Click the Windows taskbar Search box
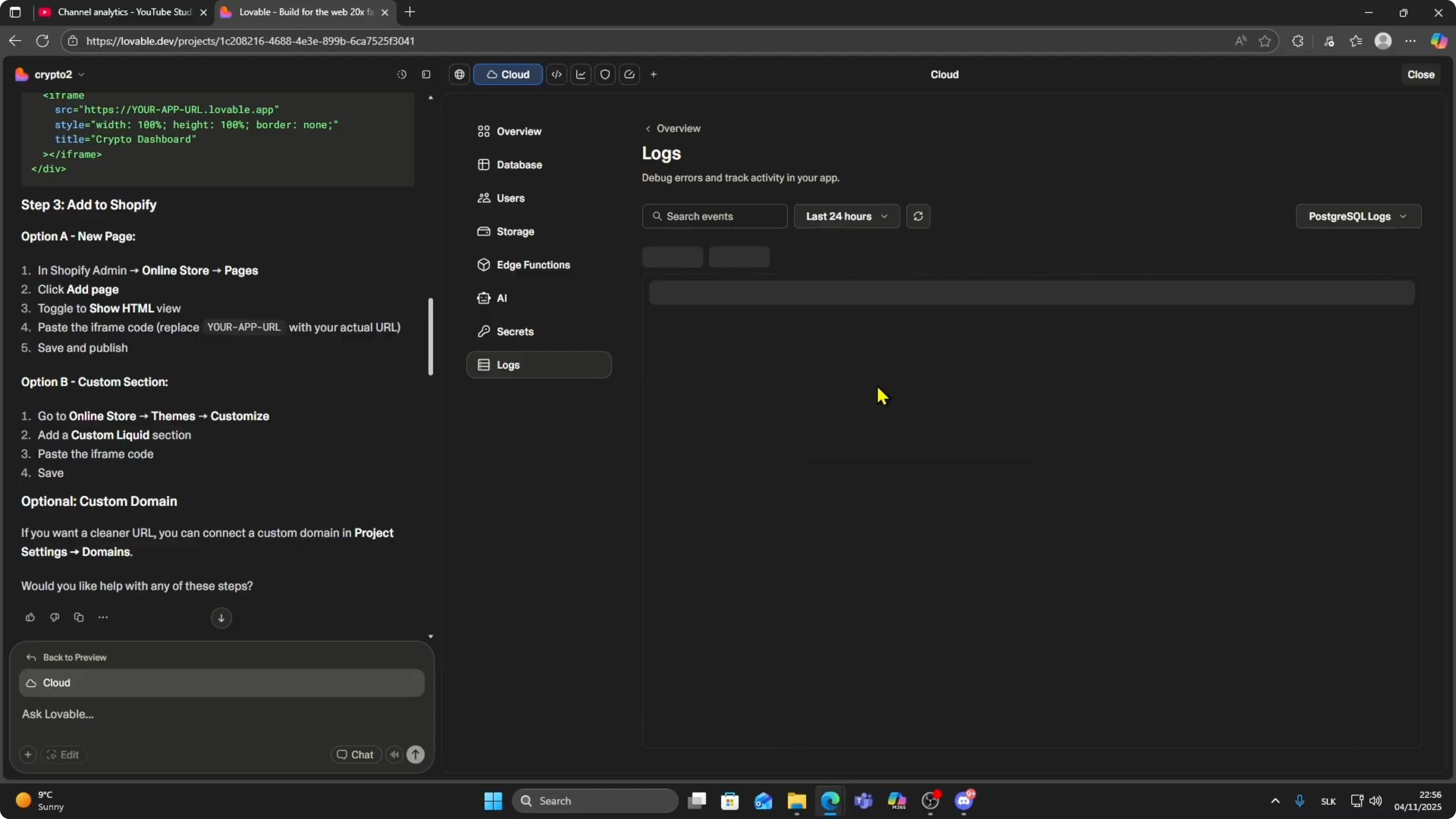1456x819 pixels. (x=595, y=801)
